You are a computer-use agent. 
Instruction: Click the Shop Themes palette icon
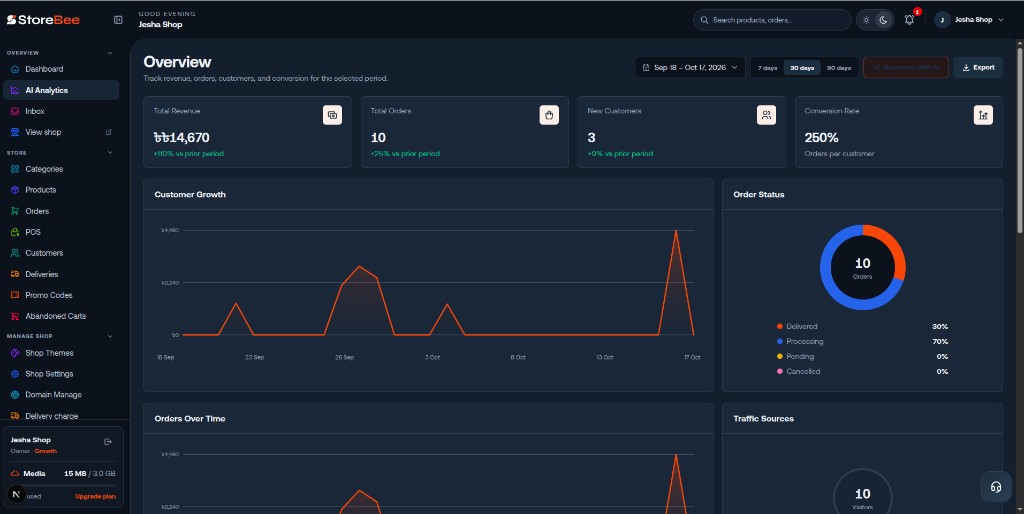point(15,353)
